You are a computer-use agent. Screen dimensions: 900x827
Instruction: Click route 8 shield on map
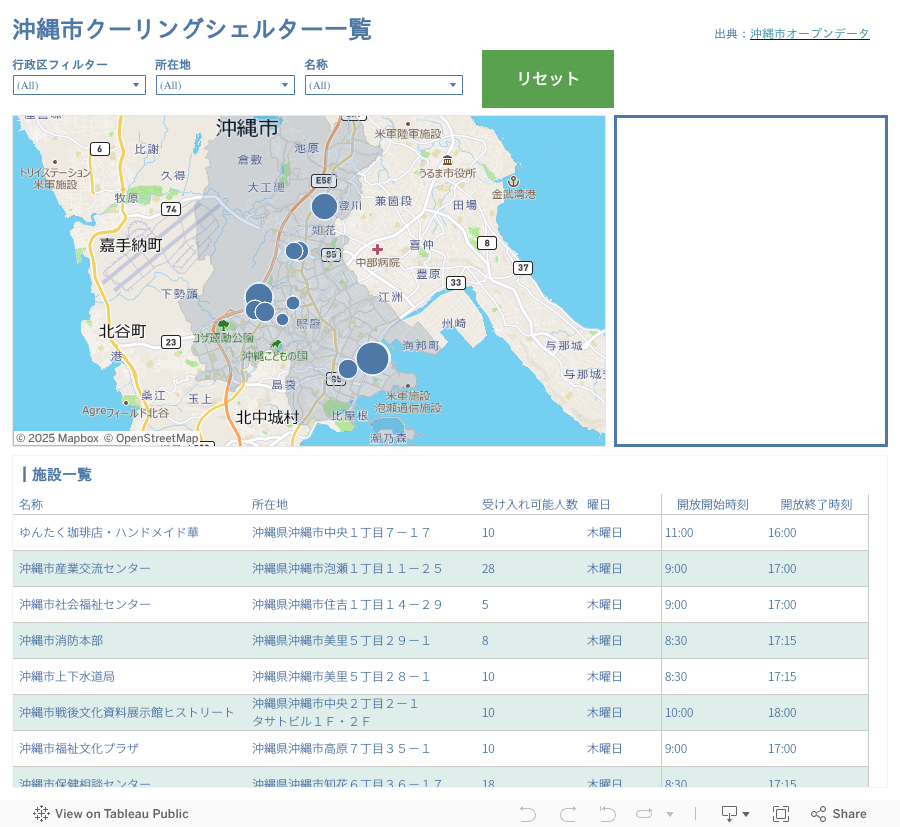pyautogui.click(x=487, y=243)
